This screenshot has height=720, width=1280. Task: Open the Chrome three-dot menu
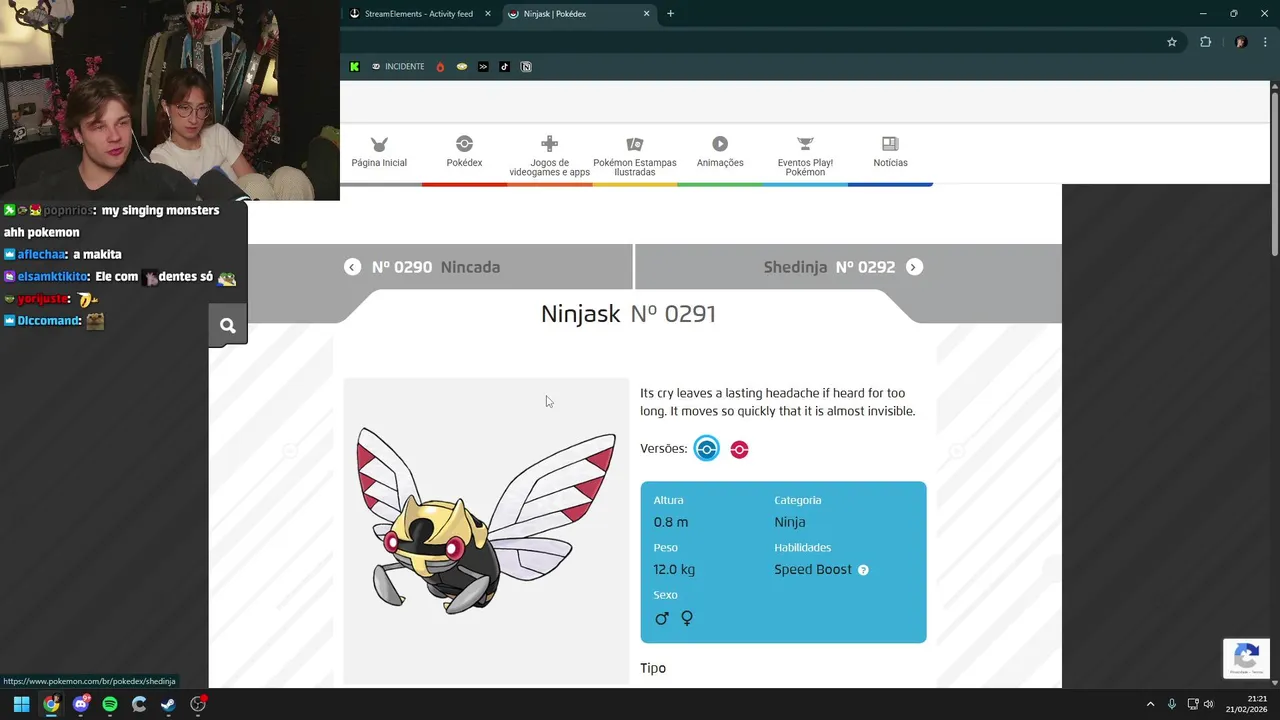1266,42
